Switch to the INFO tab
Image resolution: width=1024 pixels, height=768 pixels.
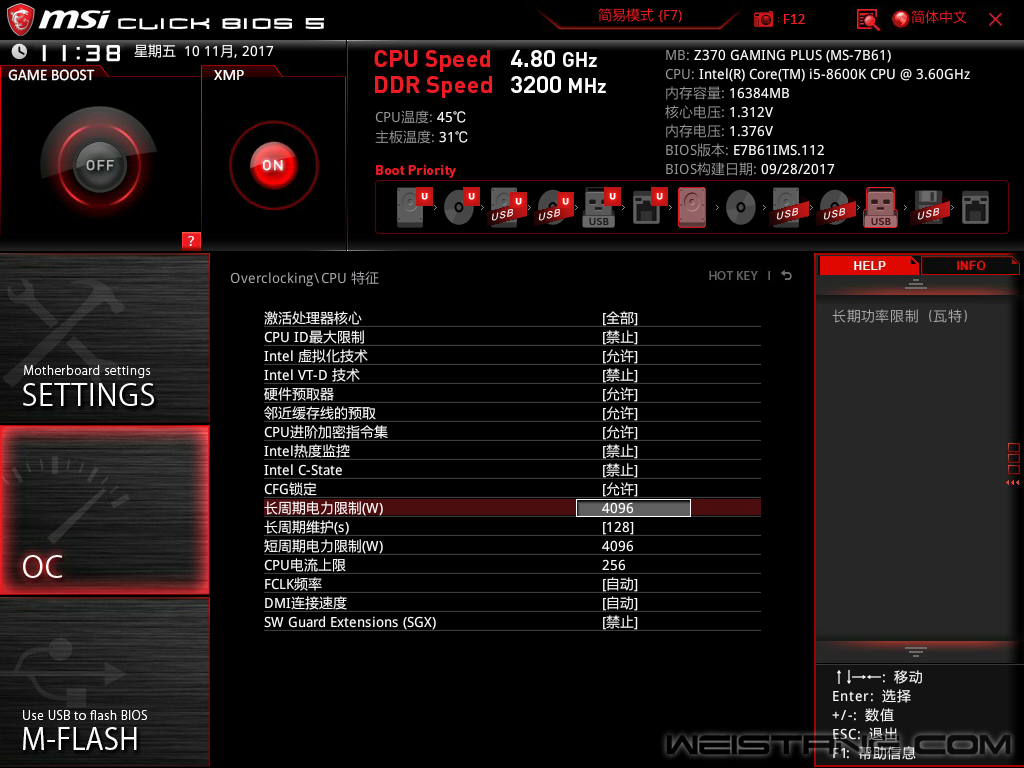[970, 265]
